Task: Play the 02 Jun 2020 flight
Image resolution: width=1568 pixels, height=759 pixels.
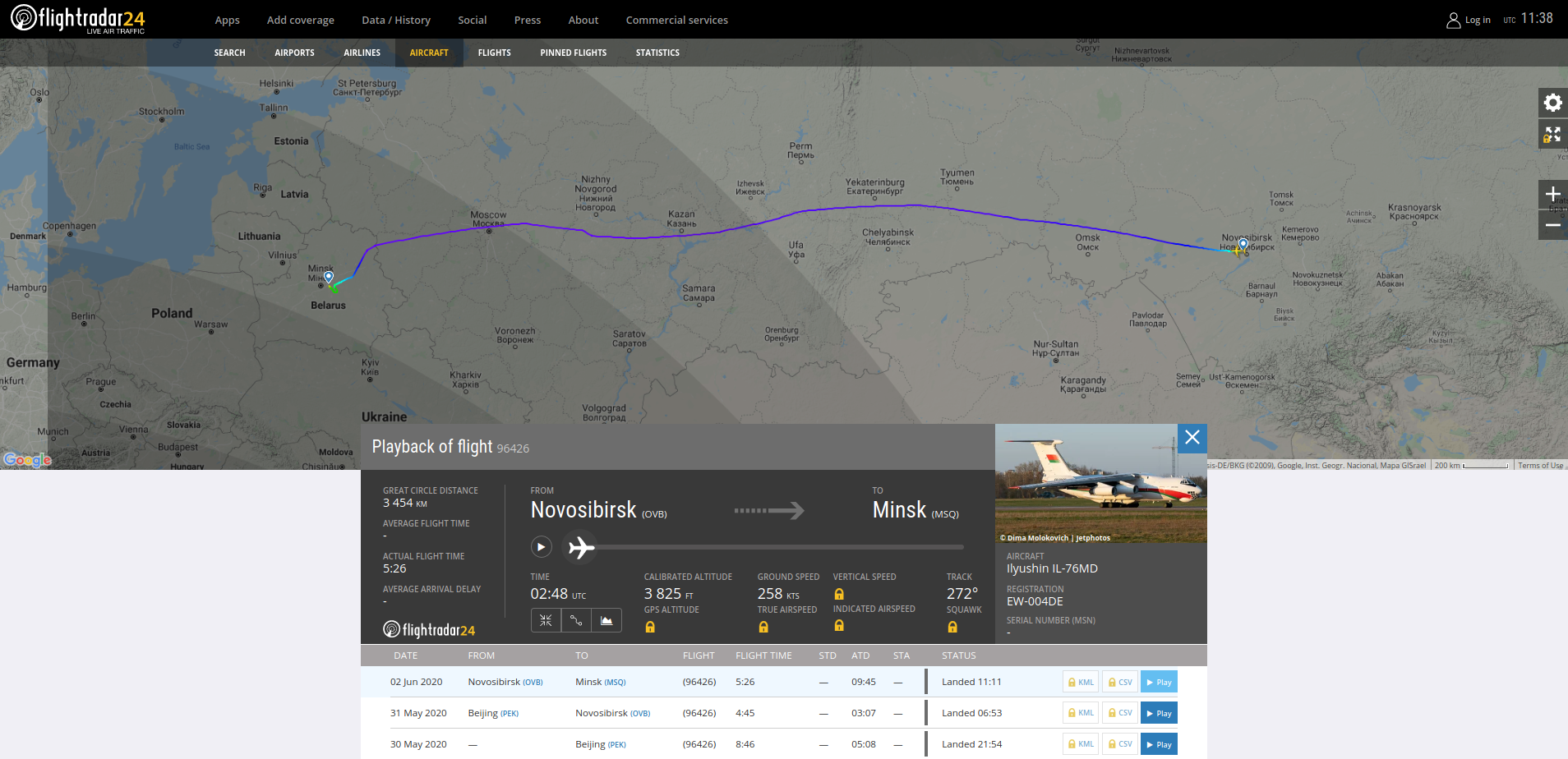Action: click(x=1159, y=682)
